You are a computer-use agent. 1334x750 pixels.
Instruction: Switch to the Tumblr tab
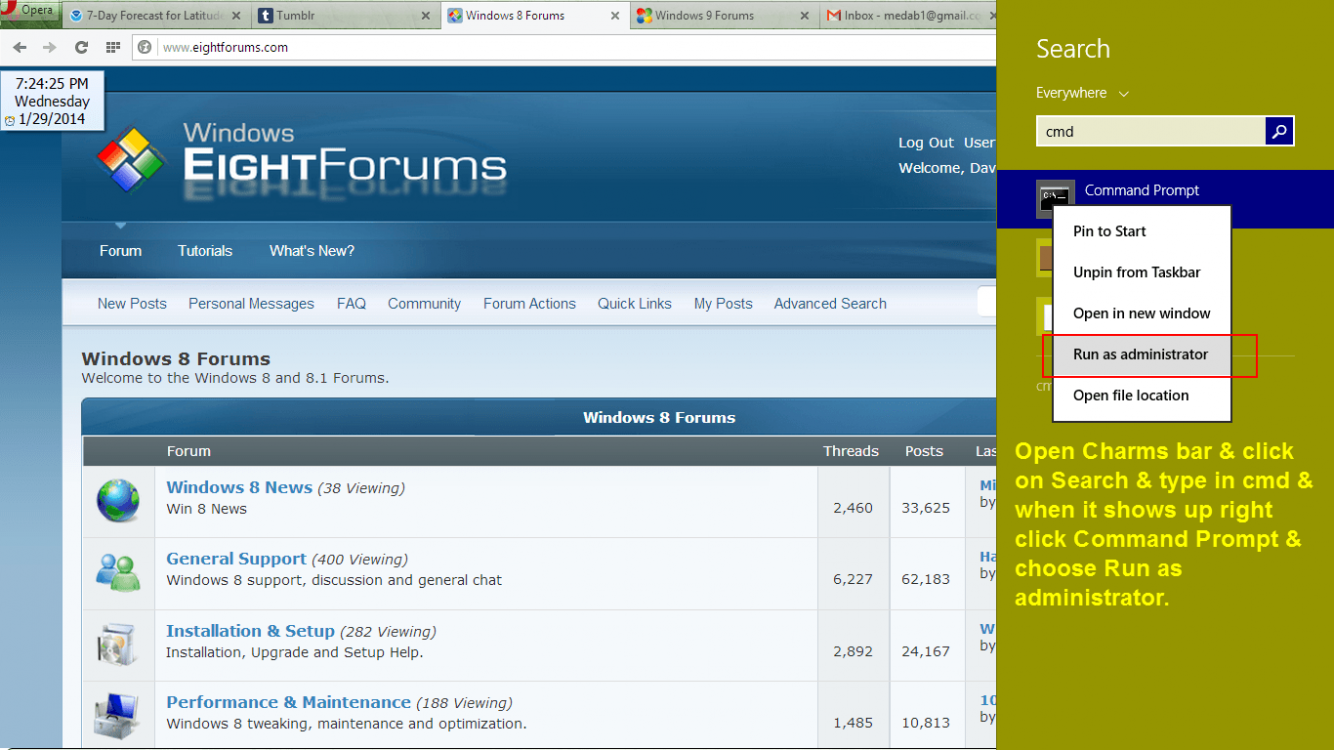tap(345, 16)
